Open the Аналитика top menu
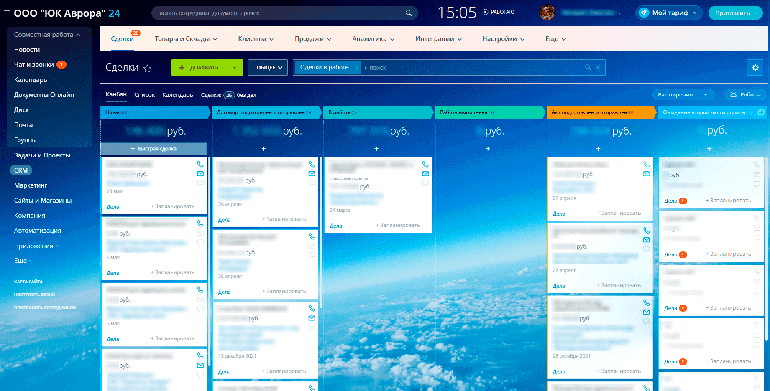The width and height of the screenshot is (770, 391). [373, 39]
